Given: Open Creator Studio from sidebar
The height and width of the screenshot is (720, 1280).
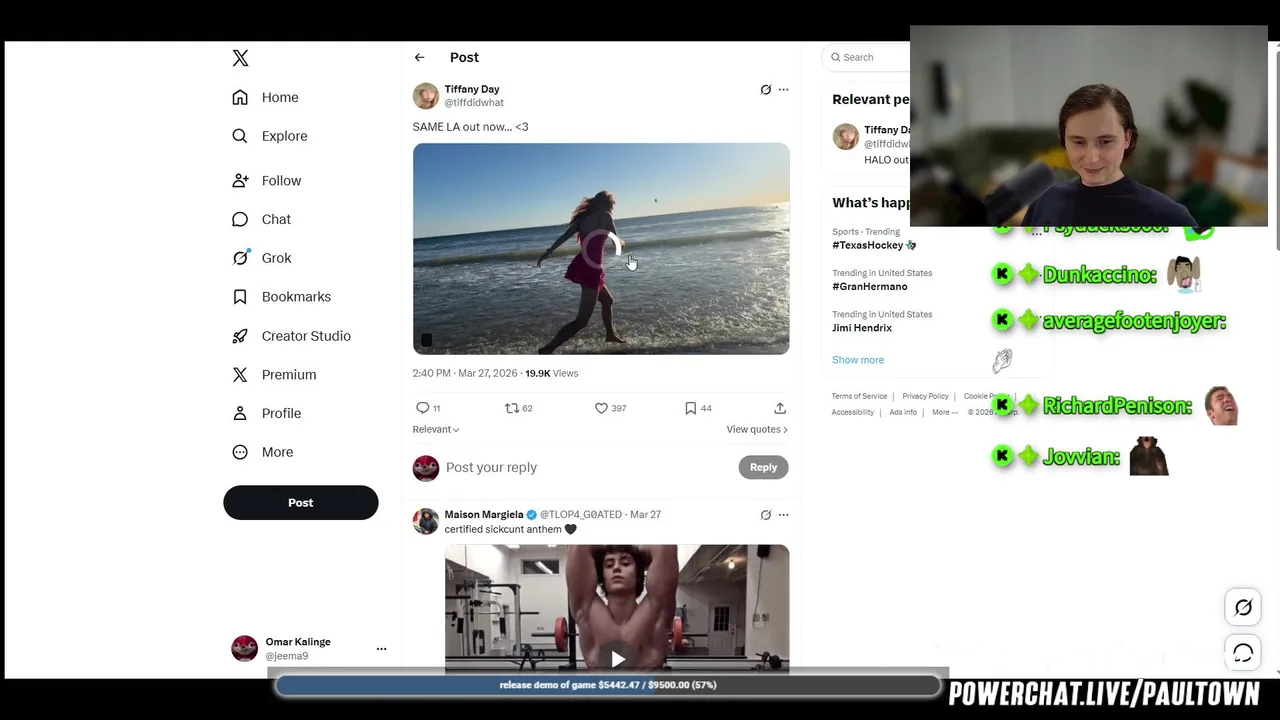Looking at the screenshot, I should pyautogui.click(x=291, y=336).
